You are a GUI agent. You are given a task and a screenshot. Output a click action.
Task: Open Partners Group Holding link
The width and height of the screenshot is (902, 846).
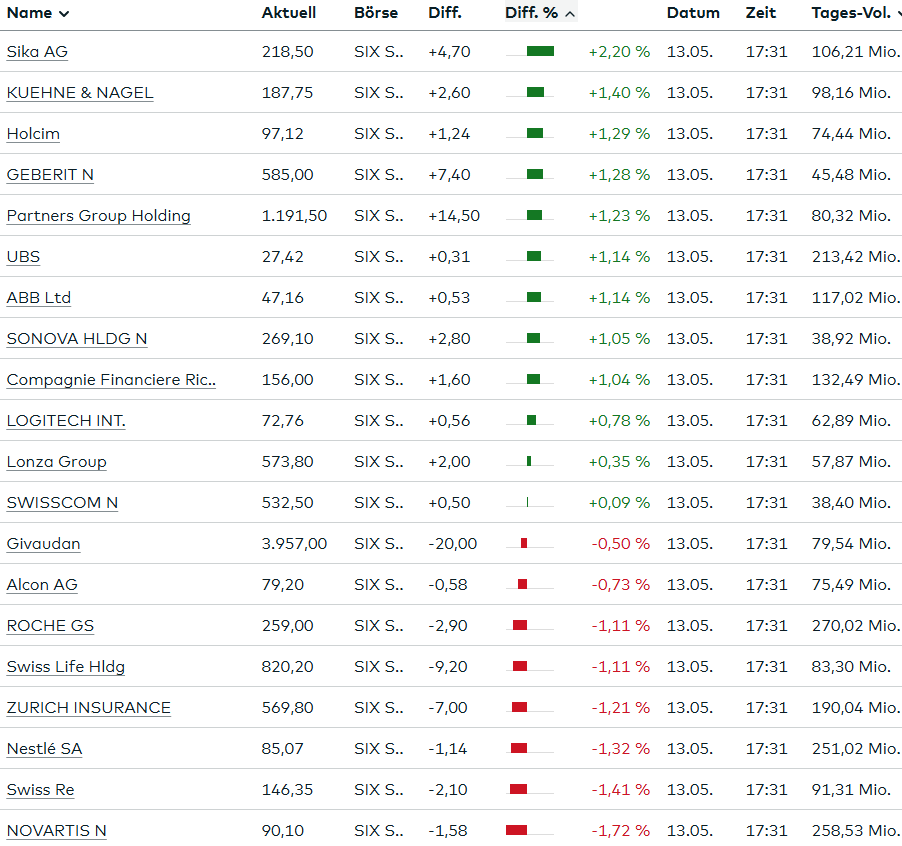(x=98, y=216)
